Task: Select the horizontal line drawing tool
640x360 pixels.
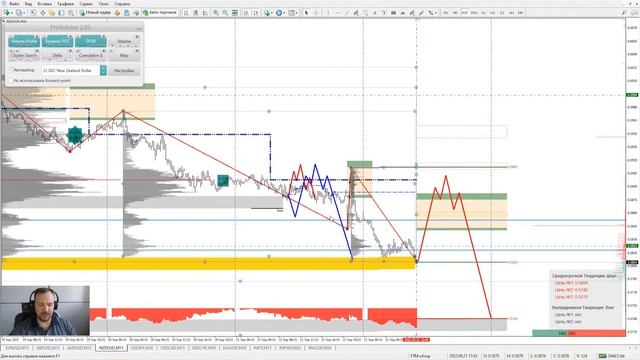Action: pos(338,13)
